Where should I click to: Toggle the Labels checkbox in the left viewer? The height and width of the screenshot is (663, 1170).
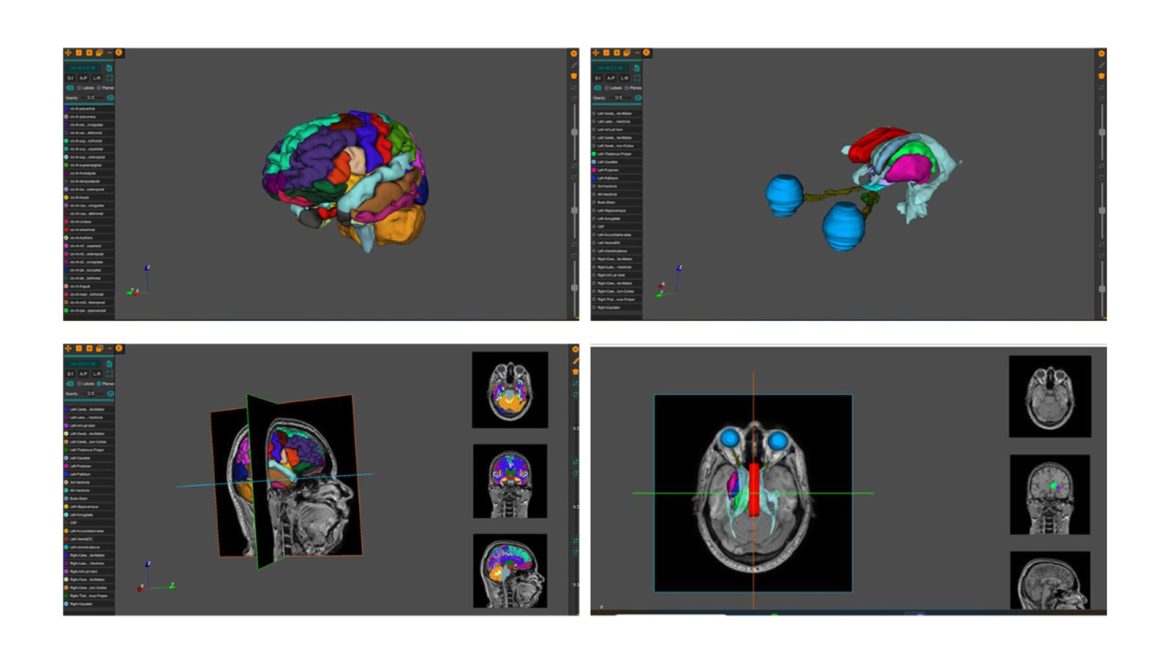[78, 88]
